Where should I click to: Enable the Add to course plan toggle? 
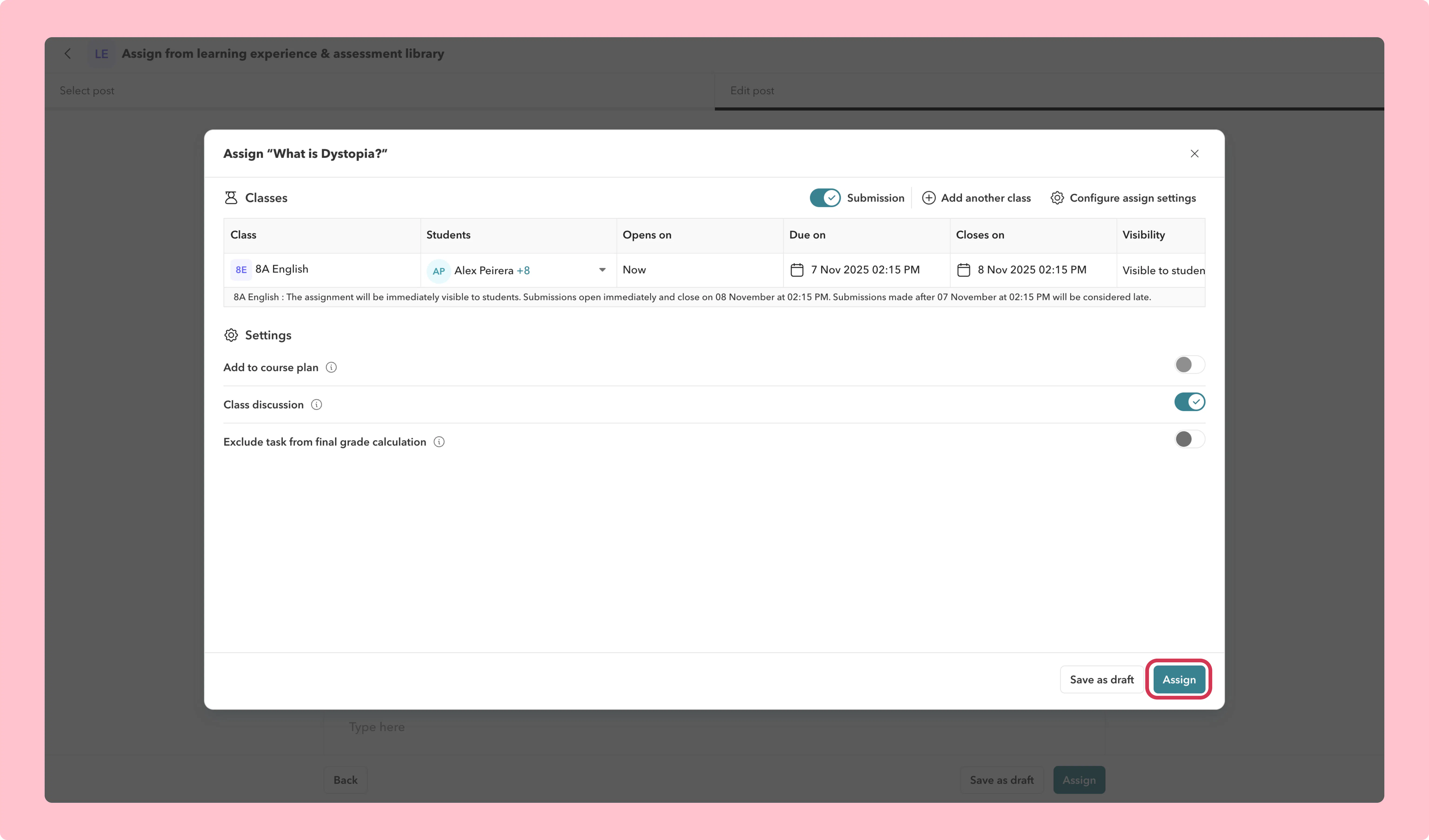1190,365
